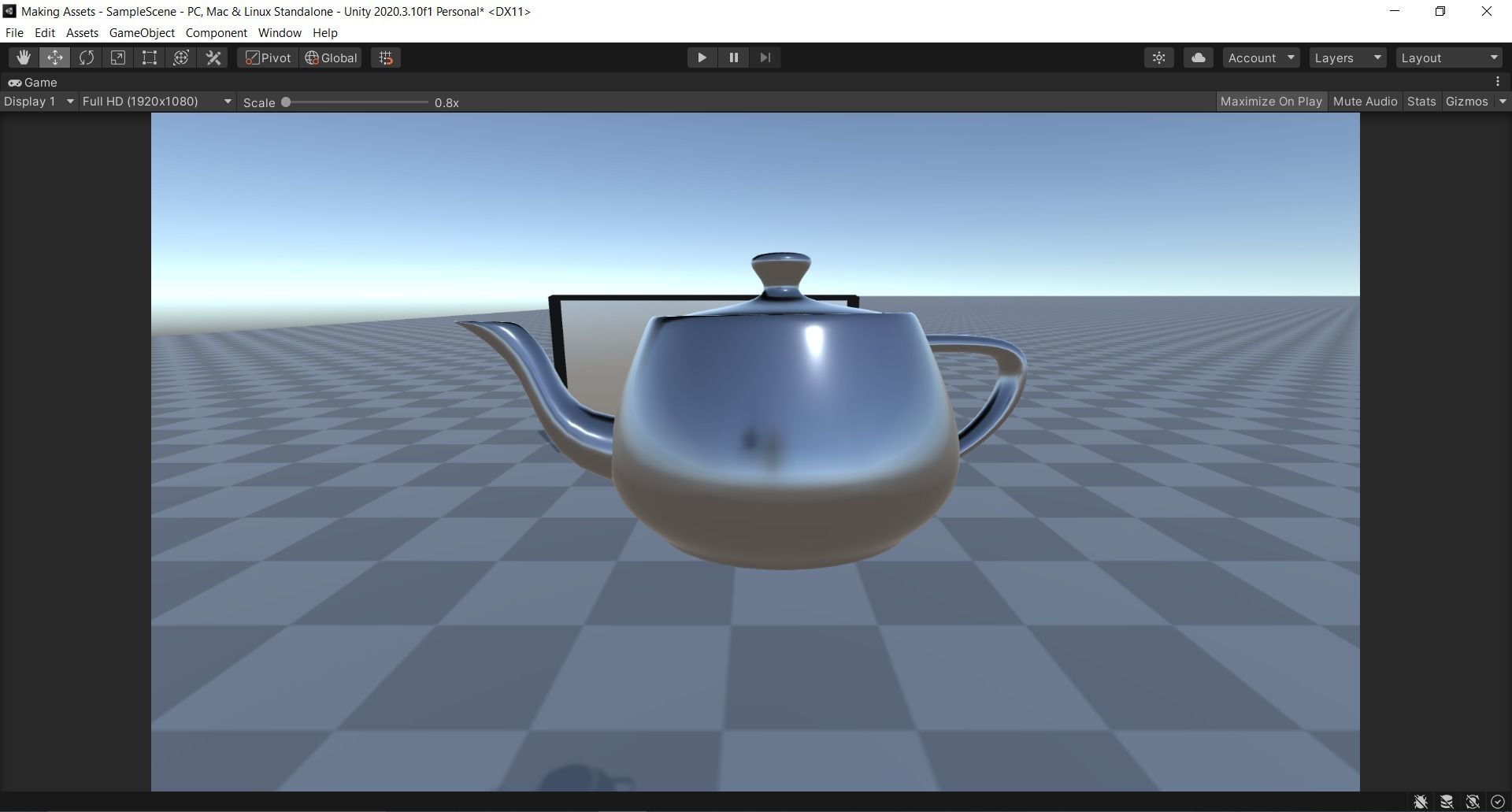Click bug debug icon in status bar
The image size is (1512, 812).
coord(1421,802)
